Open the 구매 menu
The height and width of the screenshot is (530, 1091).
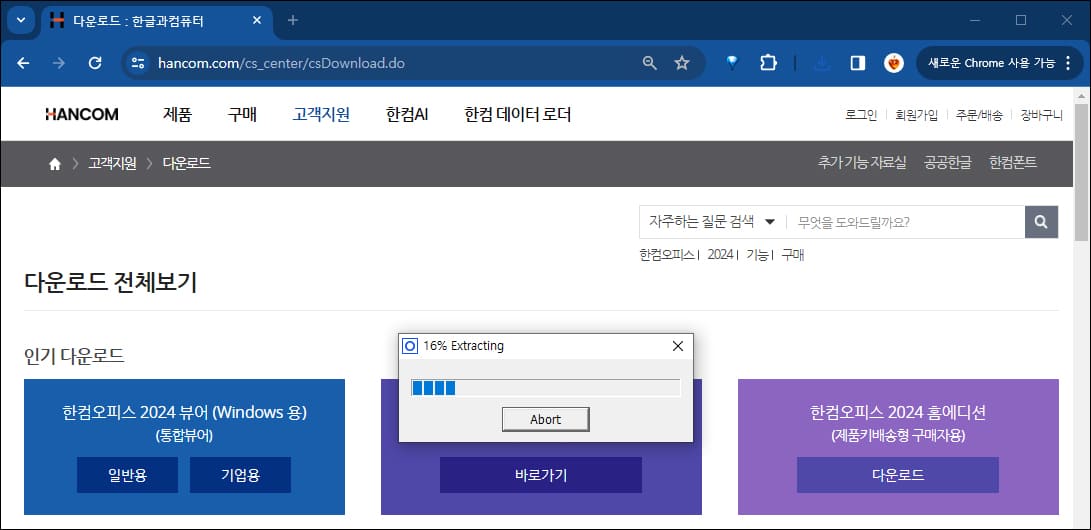point(242,115)
